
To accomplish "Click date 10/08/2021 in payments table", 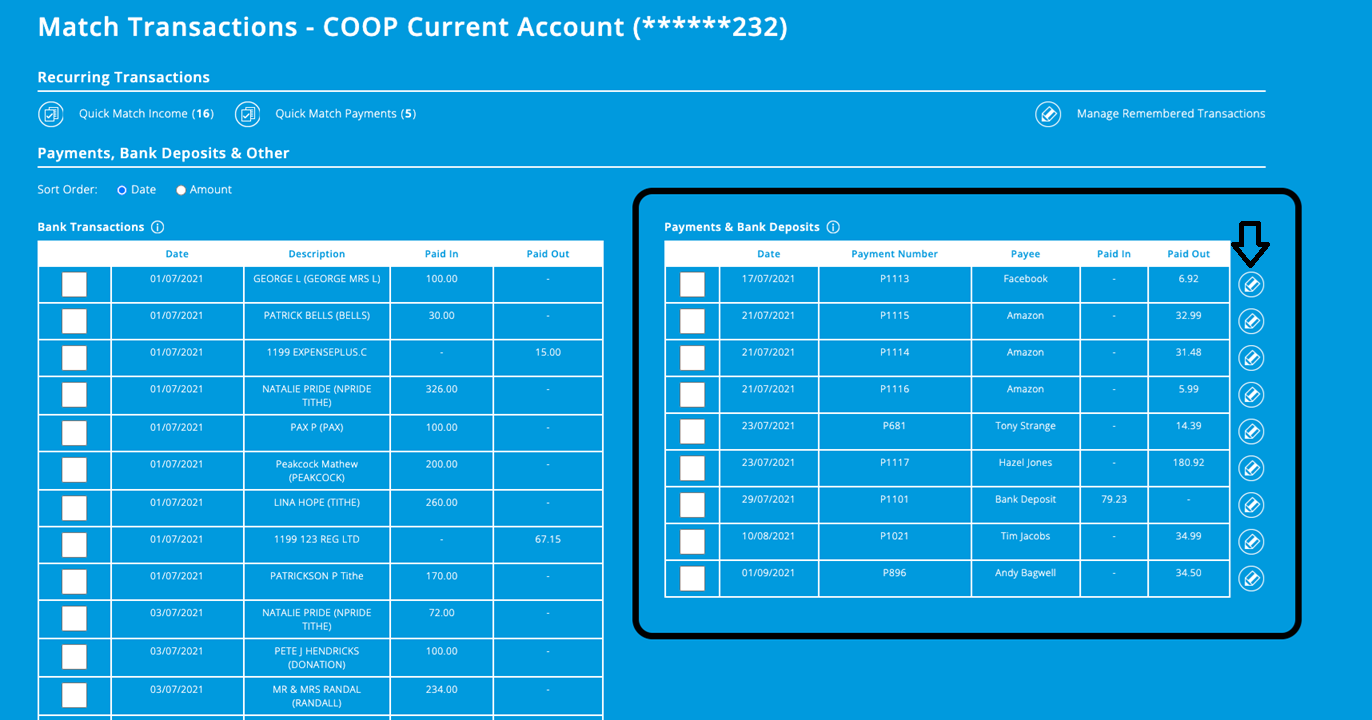I will point(768,537).
